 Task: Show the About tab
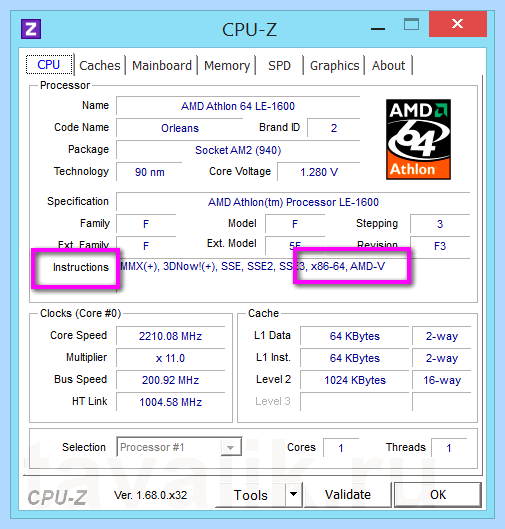(389, 65)
